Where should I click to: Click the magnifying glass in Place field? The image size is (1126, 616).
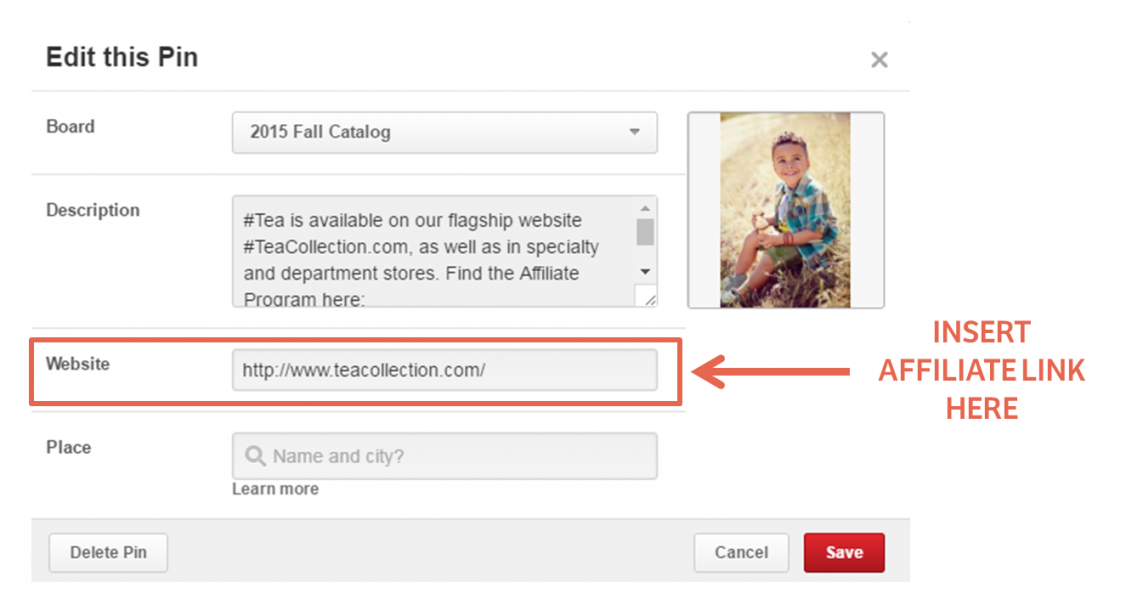point(255,456)
